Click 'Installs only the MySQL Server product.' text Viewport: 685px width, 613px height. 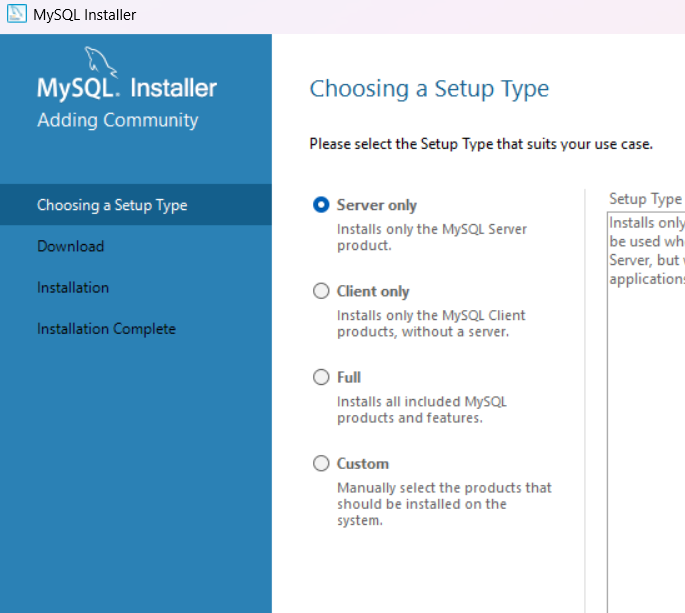pos(432,237)
